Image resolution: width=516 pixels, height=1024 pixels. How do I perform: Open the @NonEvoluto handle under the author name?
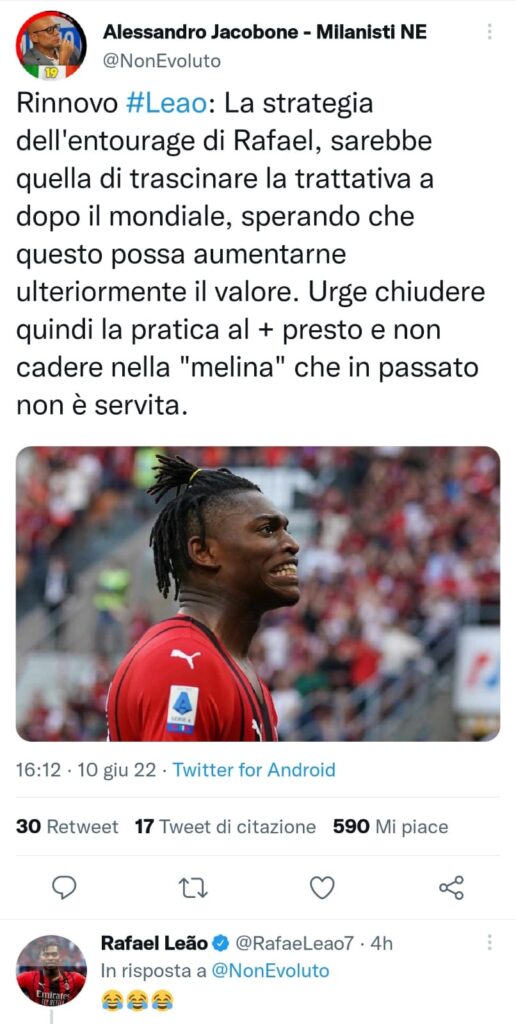pos(162,61)
